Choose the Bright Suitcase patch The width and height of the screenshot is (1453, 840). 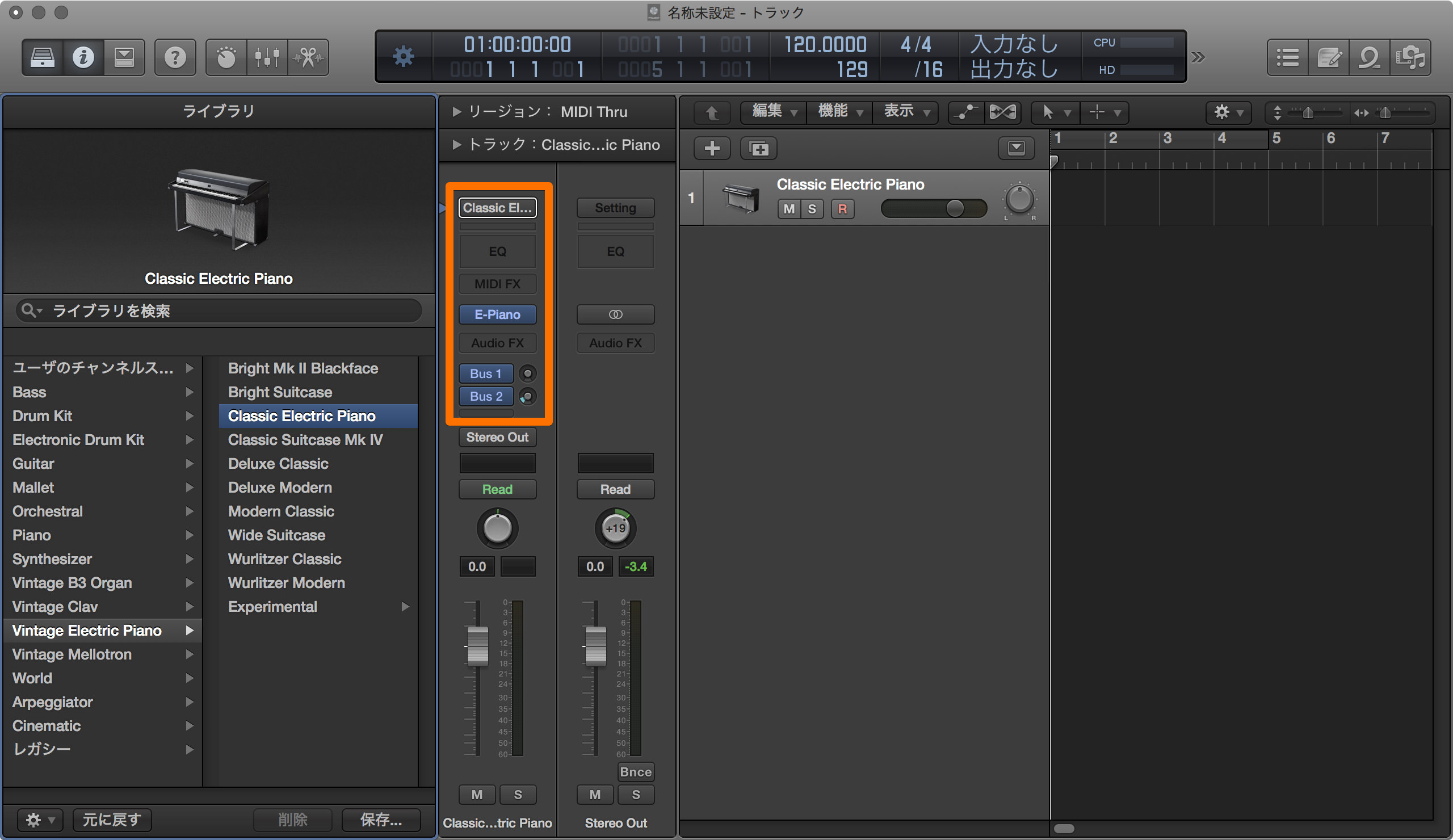click(318, 392)
